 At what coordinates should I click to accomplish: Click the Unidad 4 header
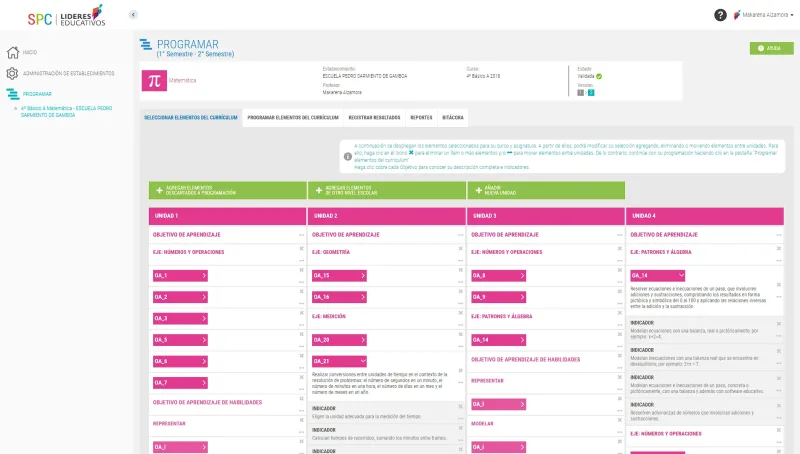[705, 216]
